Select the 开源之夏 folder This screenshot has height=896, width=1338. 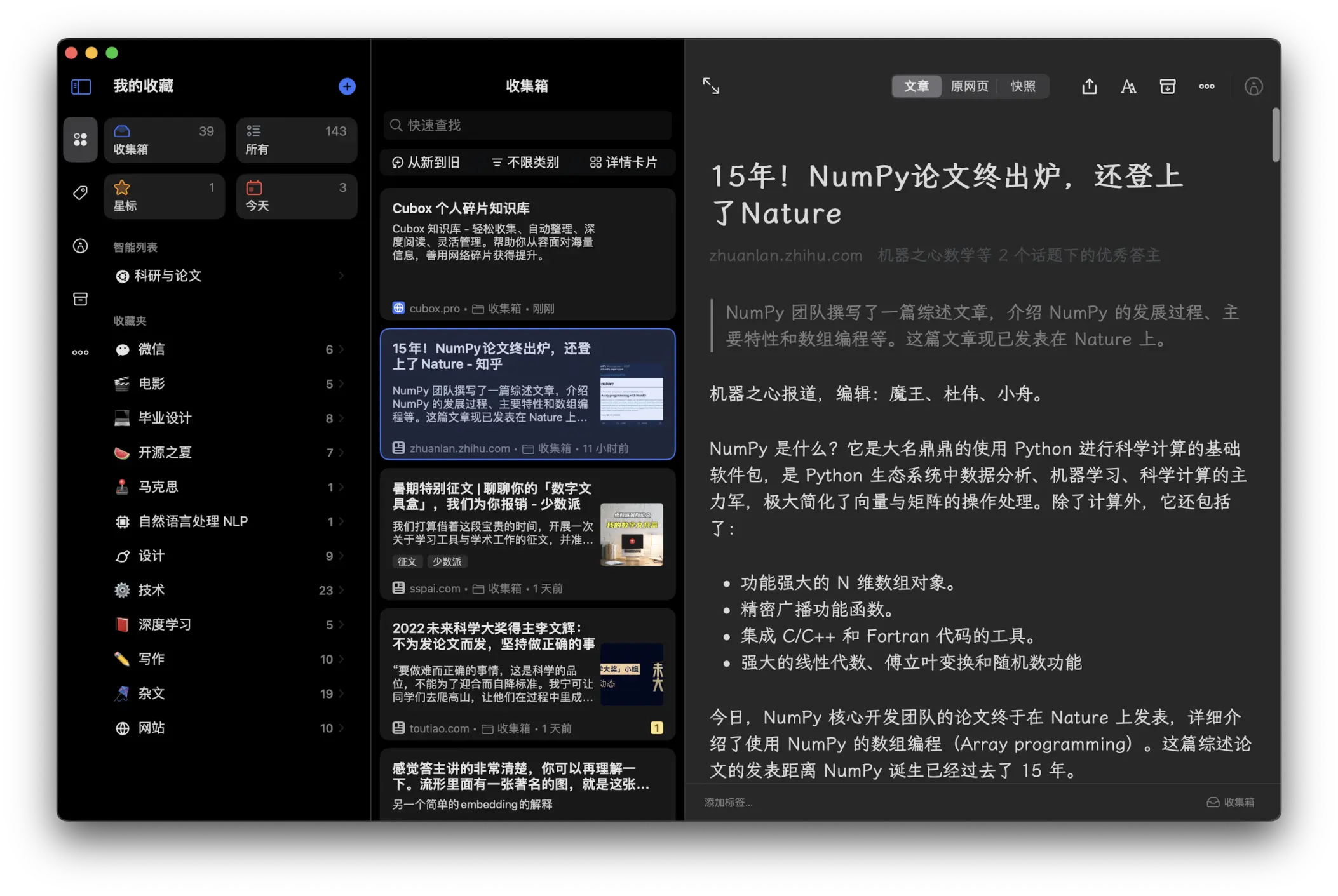[x=230, y=452]
